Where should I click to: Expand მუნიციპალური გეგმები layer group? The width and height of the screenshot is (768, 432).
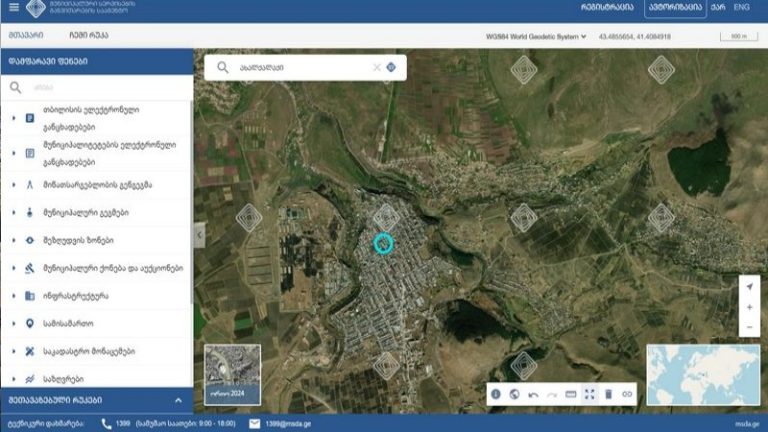click(x=14, y=213)
